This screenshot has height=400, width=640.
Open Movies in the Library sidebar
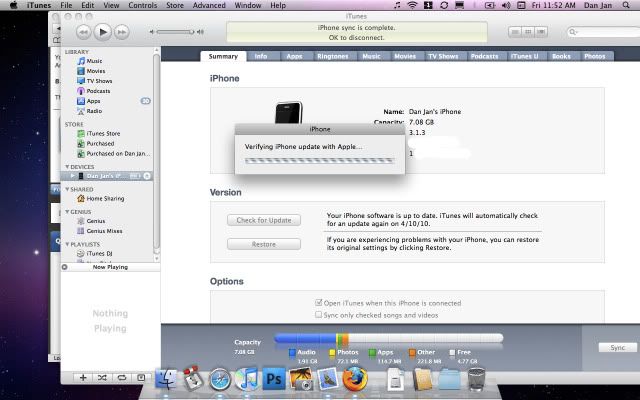pyautogui.click(x=96, y=71)
